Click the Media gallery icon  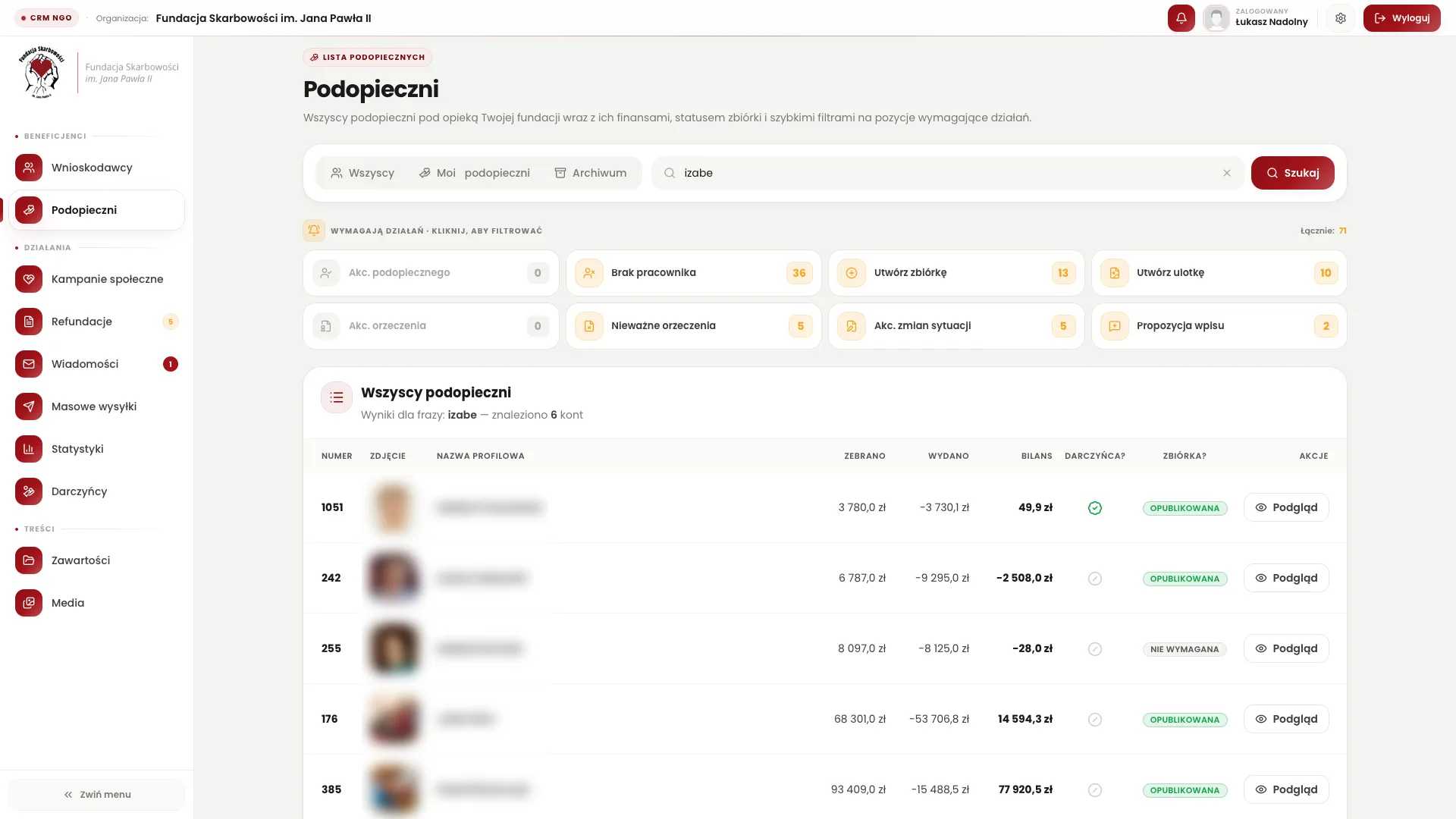pyautogui.click(x=29, y=603)
